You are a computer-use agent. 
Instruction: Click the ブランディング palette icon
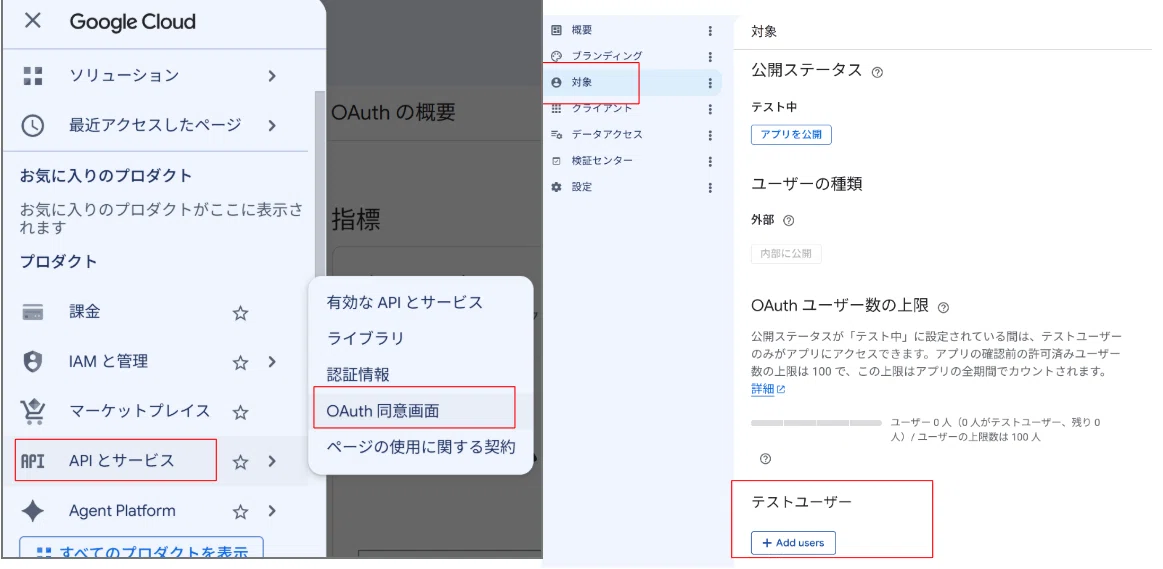coord(556,56)
